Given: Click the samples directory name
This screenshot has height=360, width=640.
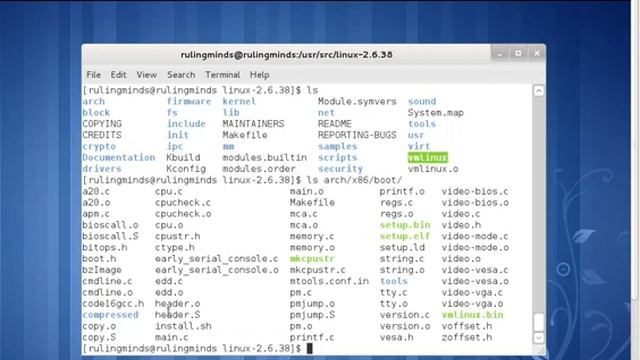Looking at the screenshot, I should tap(338, 146).
